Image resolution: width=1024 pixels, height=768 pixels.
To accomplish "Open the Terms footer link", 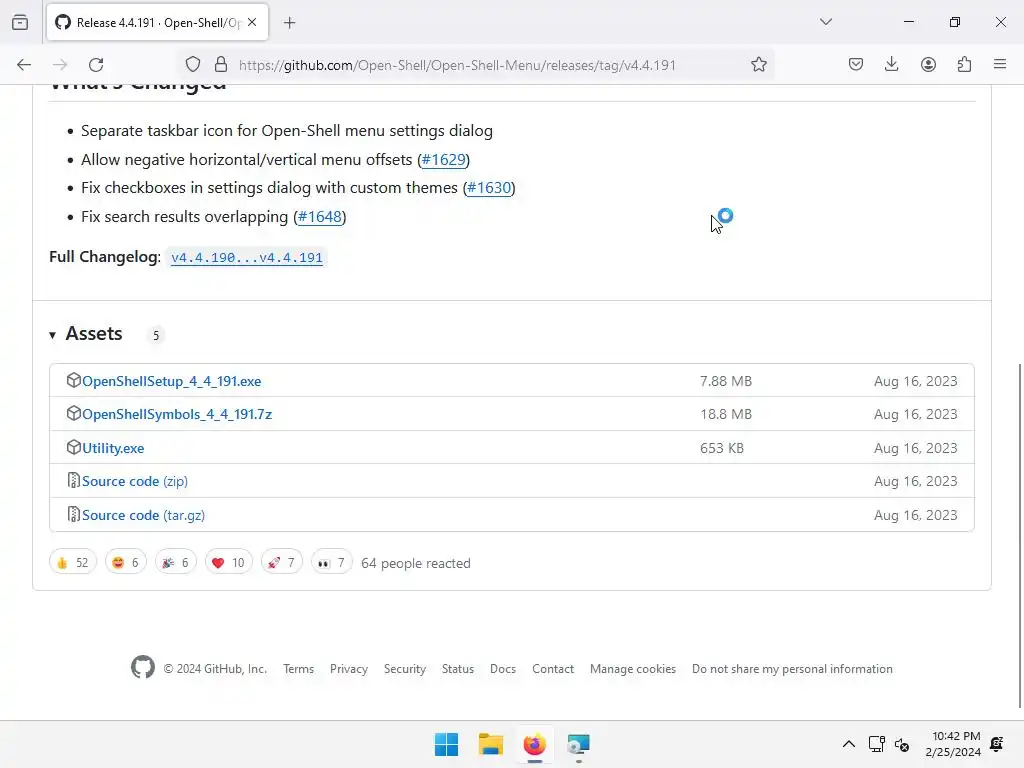I will (298, 669).
